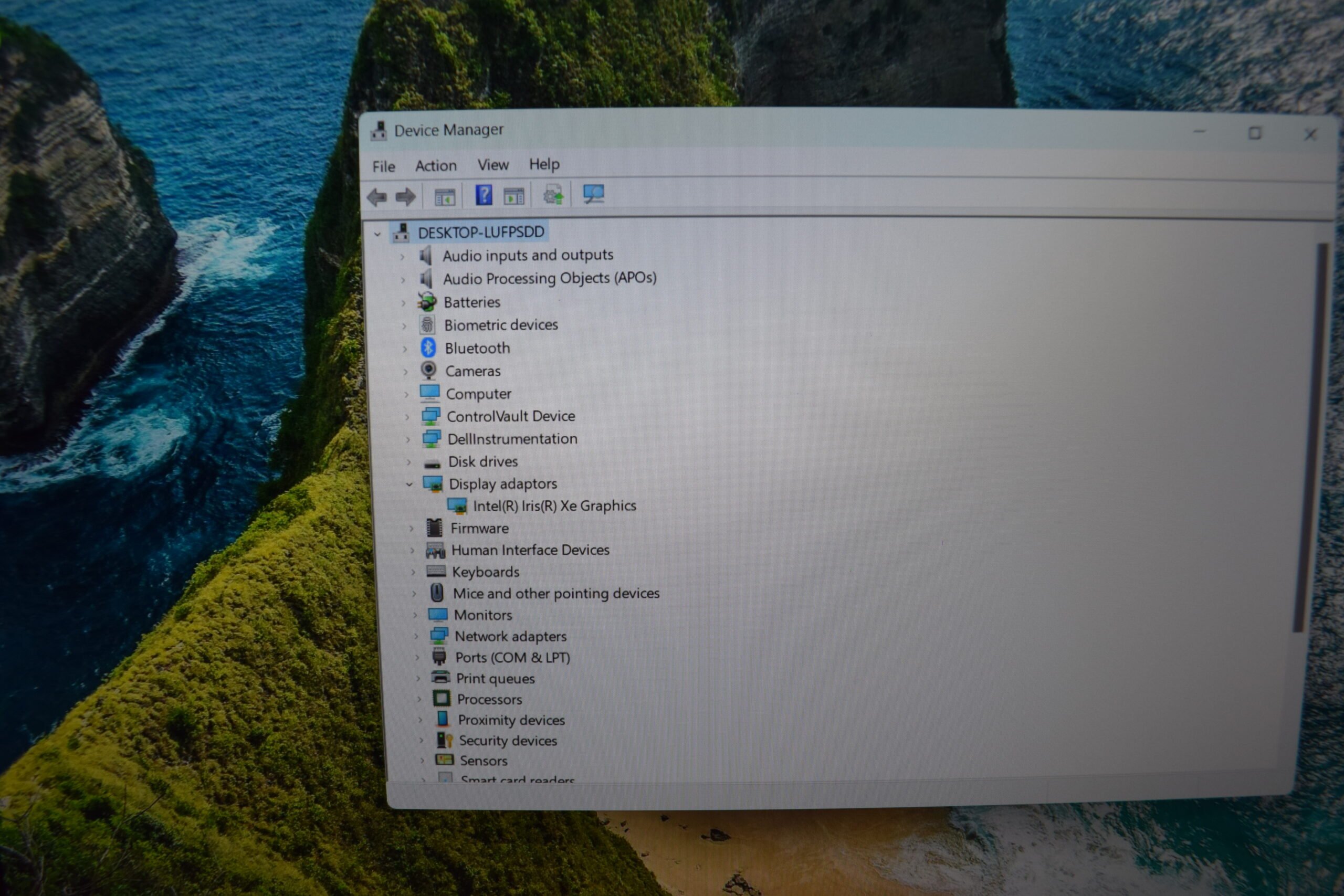Screen dimensions: 1344x896
Task: Open Help via blue question mark icon
Action: click(x=484, y=195)
